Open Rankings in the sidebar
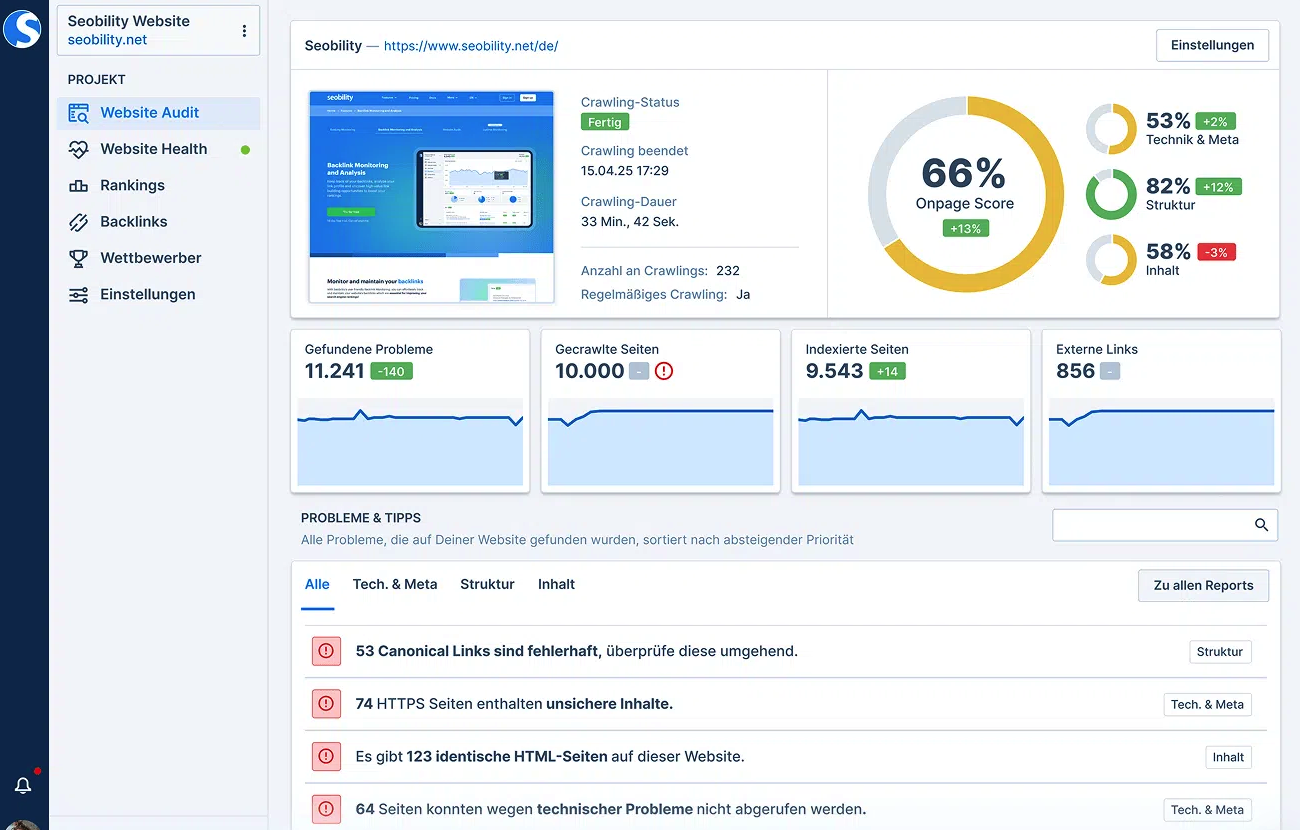The image size is (1300, 830). pos(158,186)
